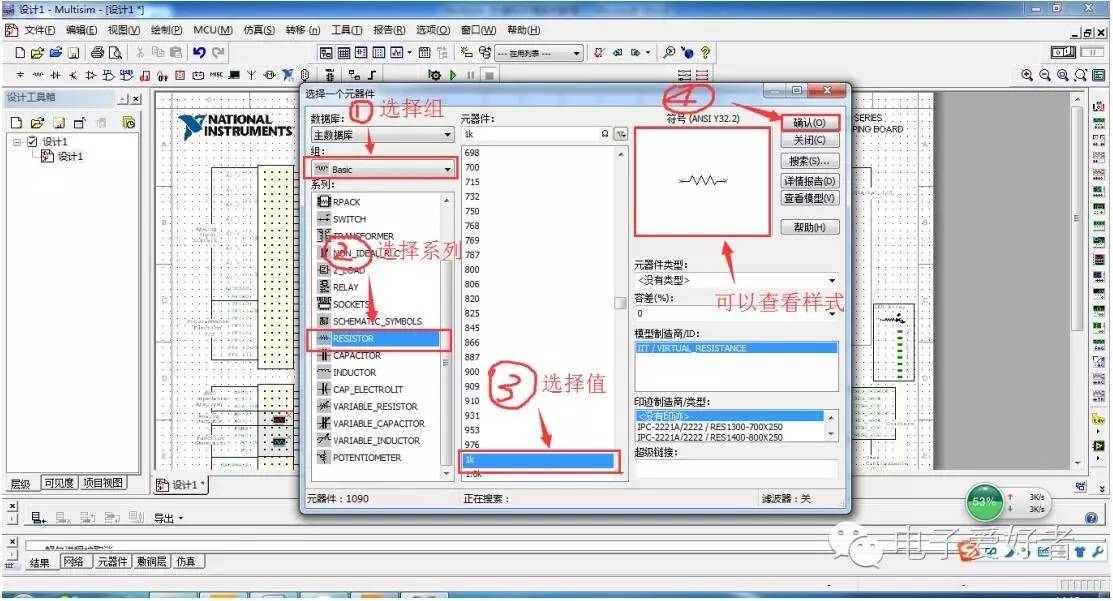Open a file using the folder toolbar icon

35,53
